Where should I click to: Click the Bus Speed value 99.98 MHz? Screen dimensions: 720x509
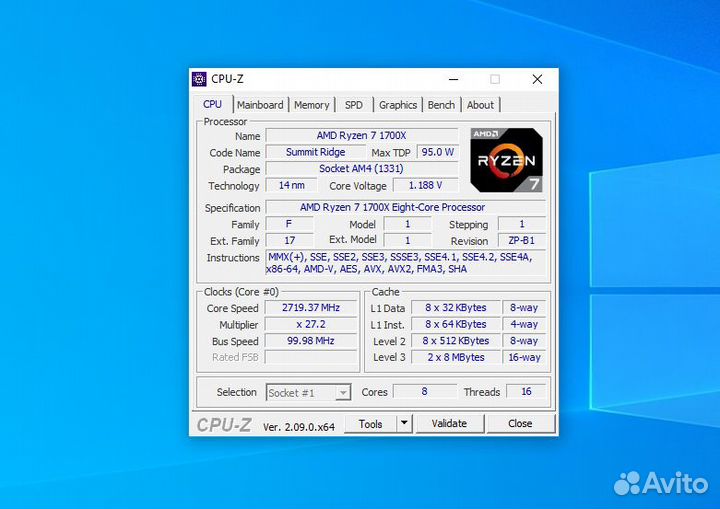[x=311, y=341]
